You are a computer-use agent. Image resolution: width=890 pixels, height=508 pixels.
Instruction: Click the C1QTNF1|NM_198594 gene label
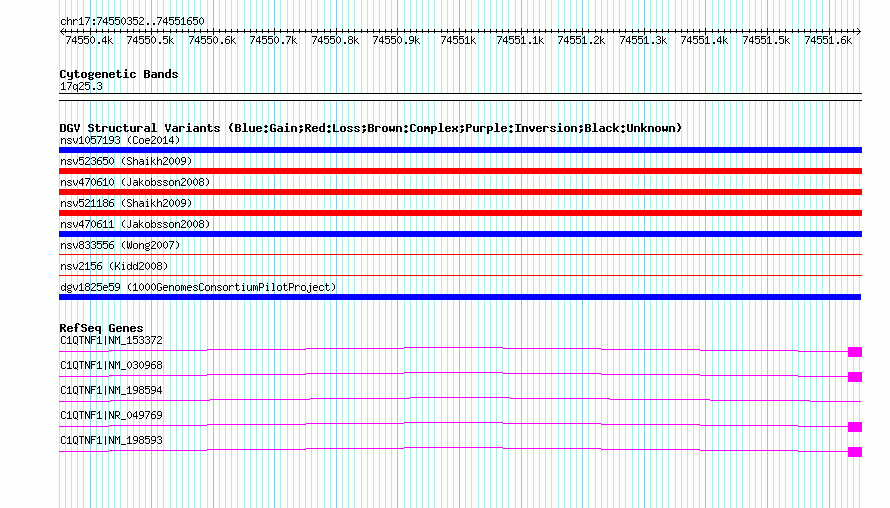[111, 391]
